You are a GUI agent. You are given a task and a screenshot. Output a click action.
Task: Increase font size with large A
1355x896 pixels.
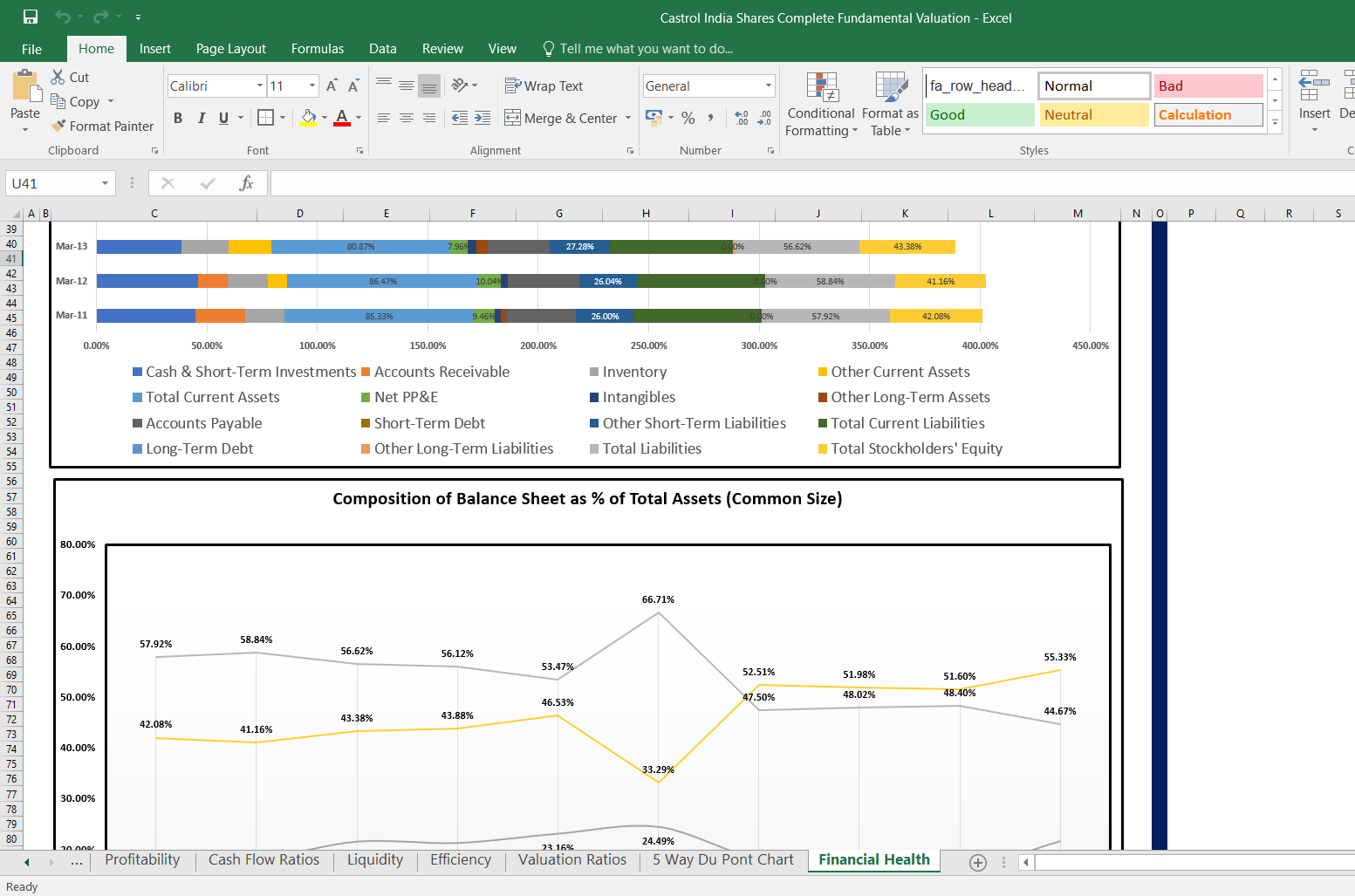coord(332,85)
